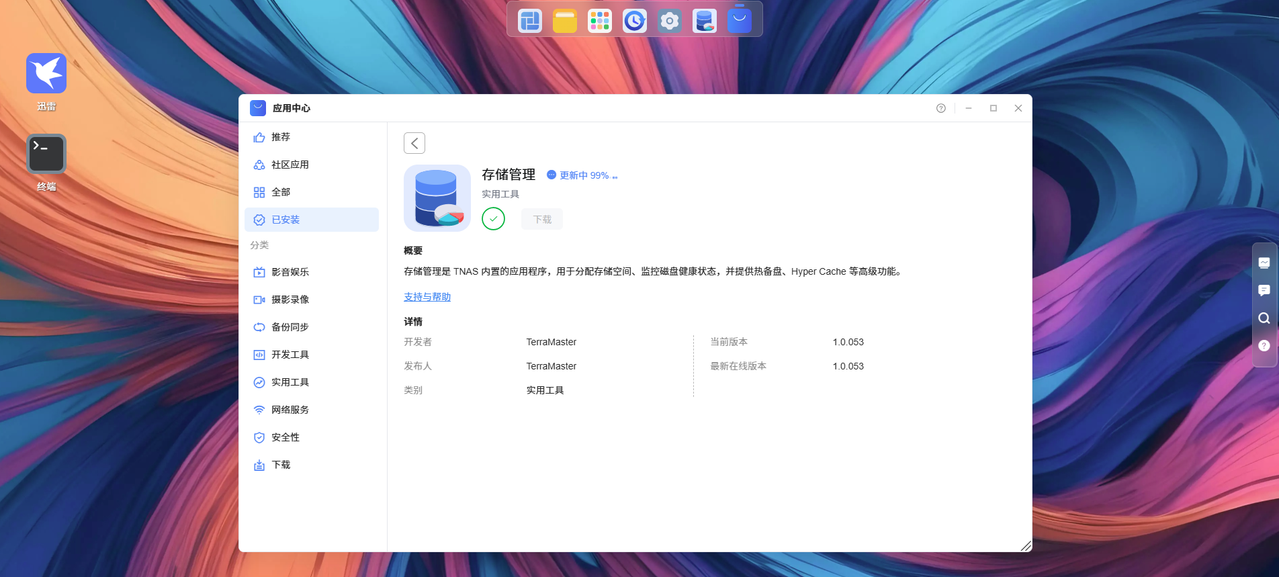
Task: Open the 影音娱乐 category
Action: pyautogui.click(x=312, y=272)
